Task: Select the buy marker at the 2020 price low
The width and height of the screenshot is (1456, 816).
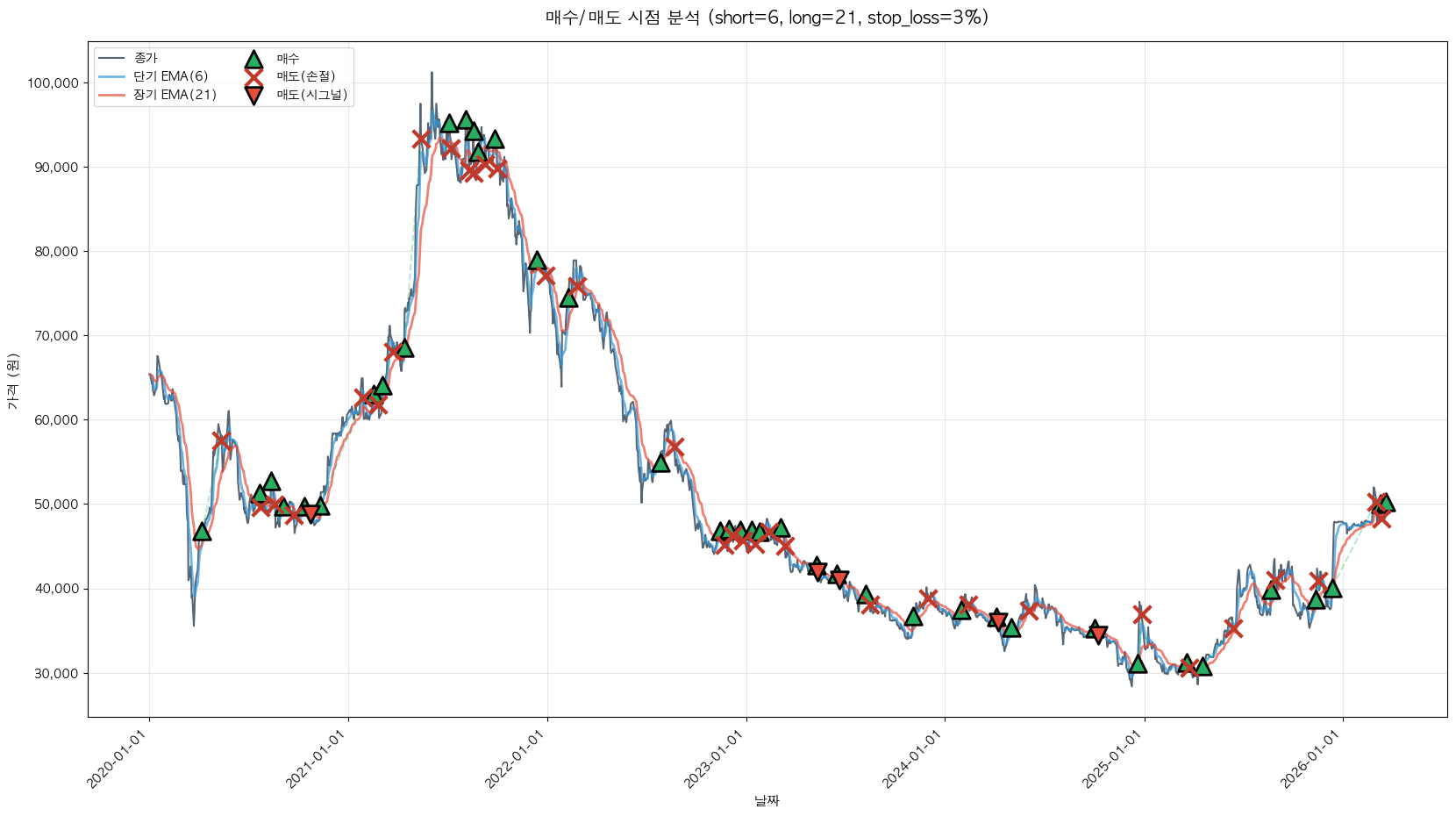Action: pos(202,532)
